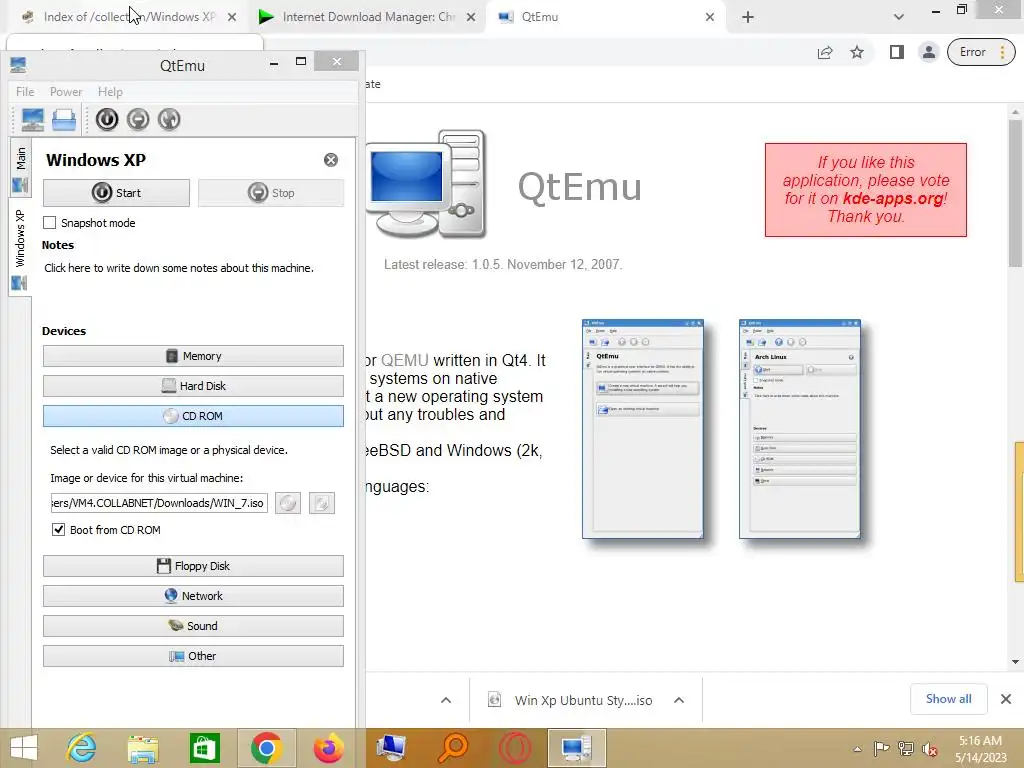Close the Windows XP machine tab icon
This screenshot has width=1024, height=768.
click(331, 160)
